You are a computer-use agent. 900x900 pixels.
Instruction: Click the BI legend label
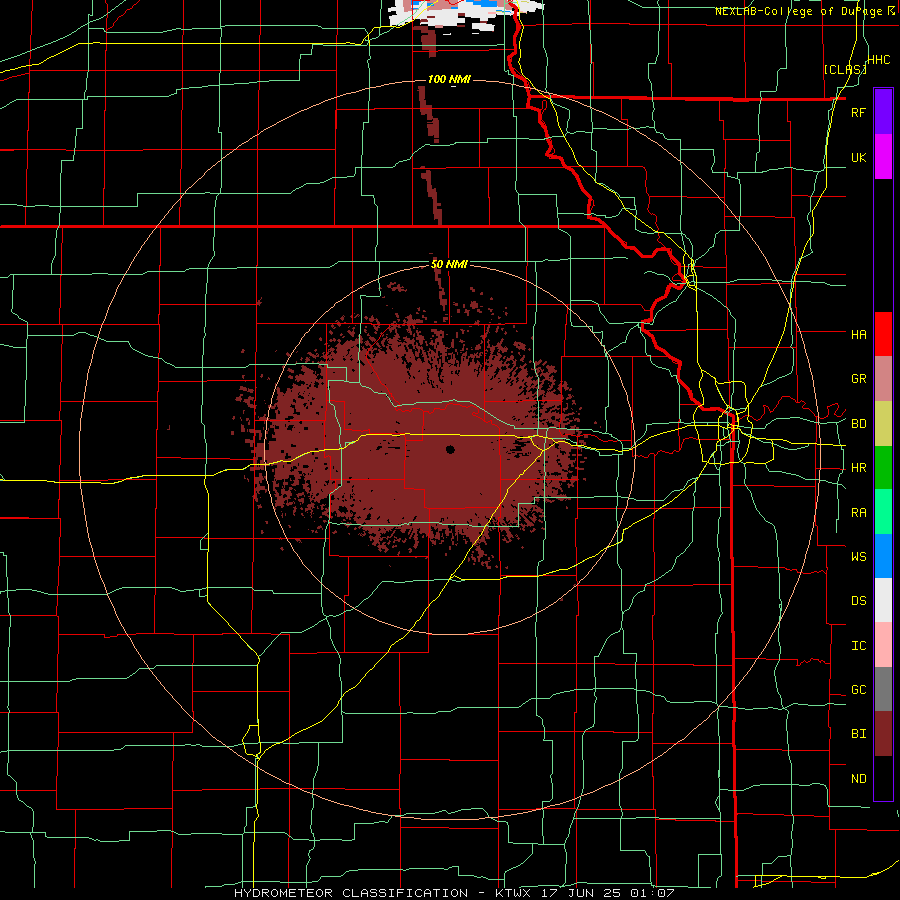tap(858, 734)
